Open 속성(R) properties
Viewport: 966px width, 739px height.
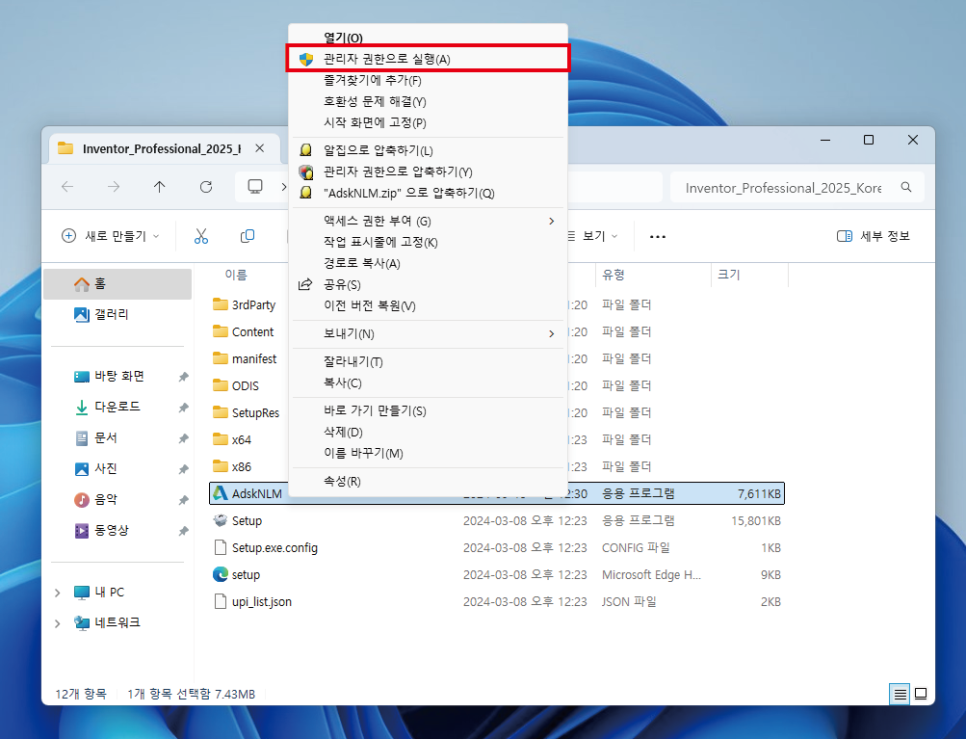(x=428, y=481)
